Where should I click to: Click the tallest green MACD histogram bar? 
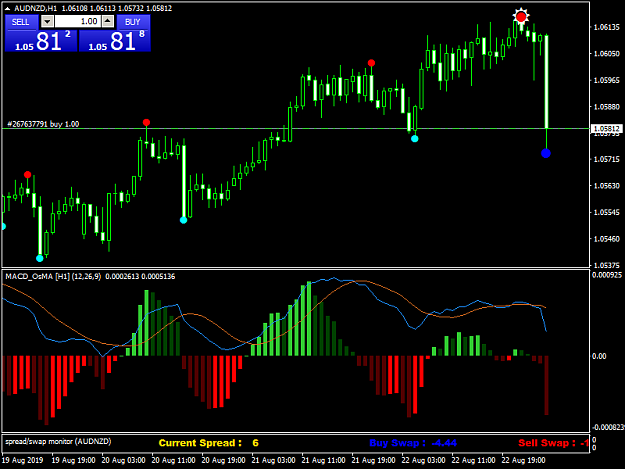tap(309, 318)
